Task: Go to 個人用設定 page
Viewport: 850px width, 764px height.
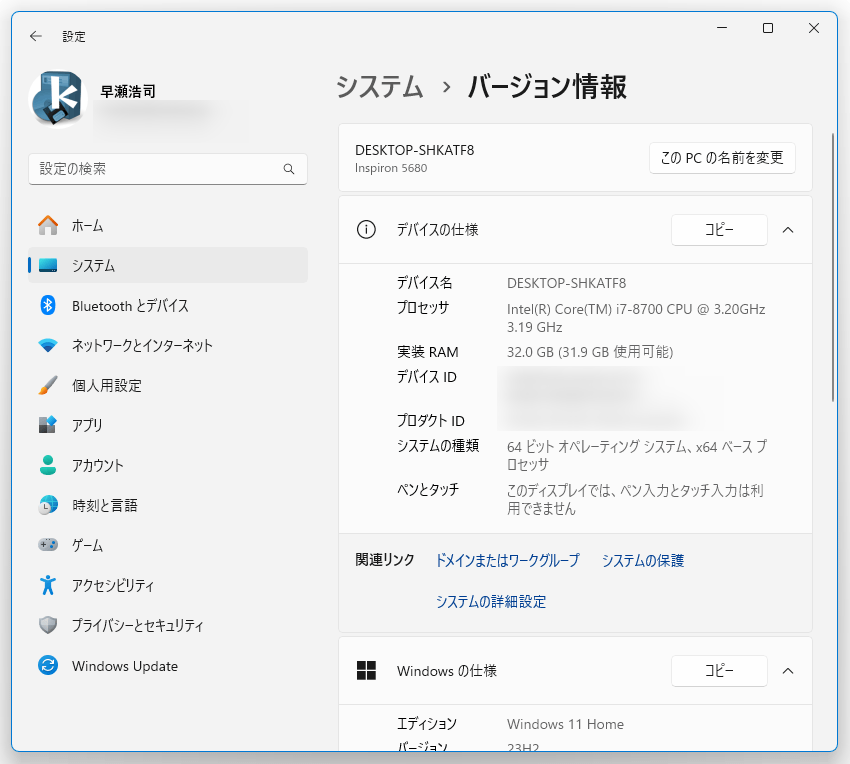Action: click(168, 386)
